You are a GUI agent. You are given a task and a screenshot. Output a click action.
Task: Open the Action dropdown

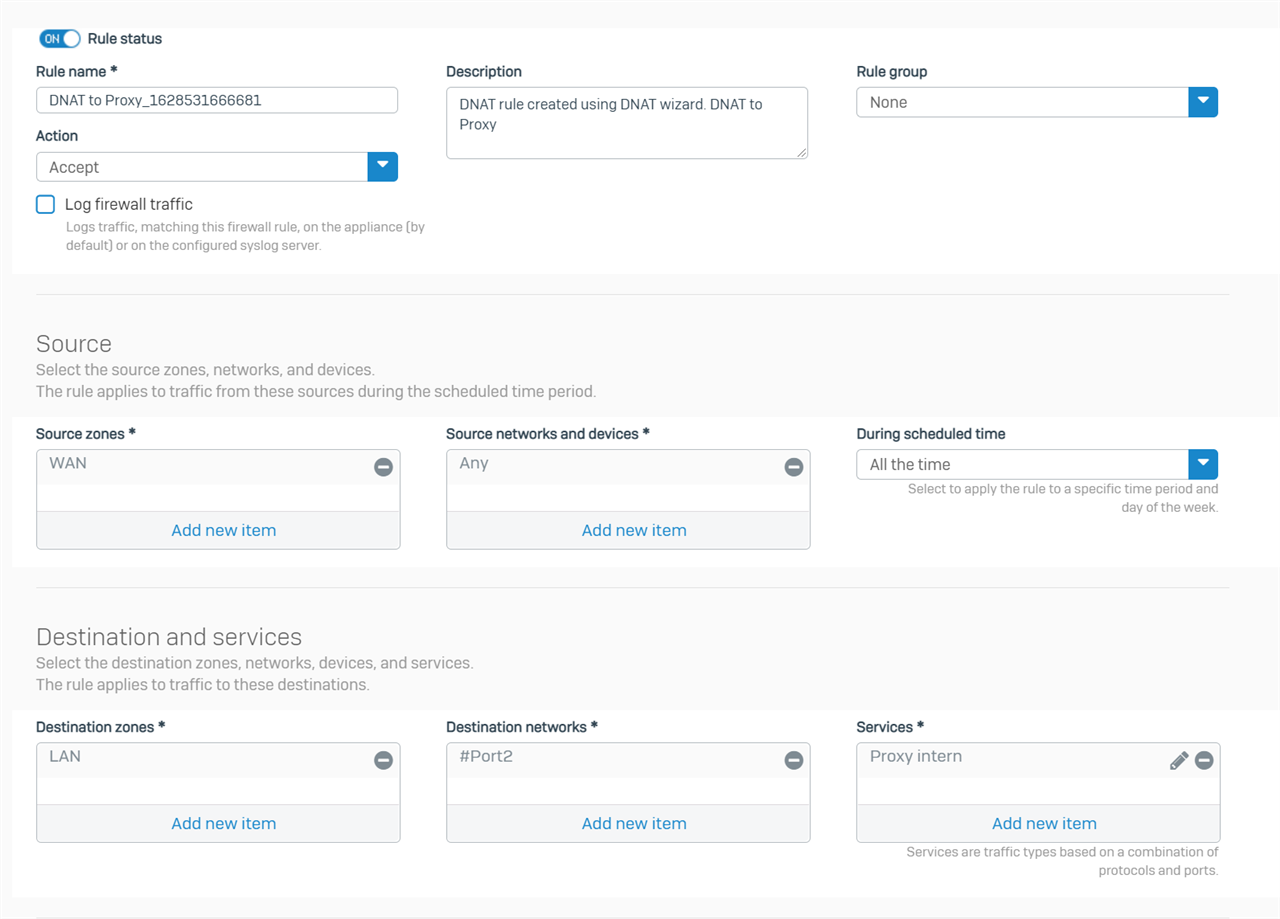382,167
